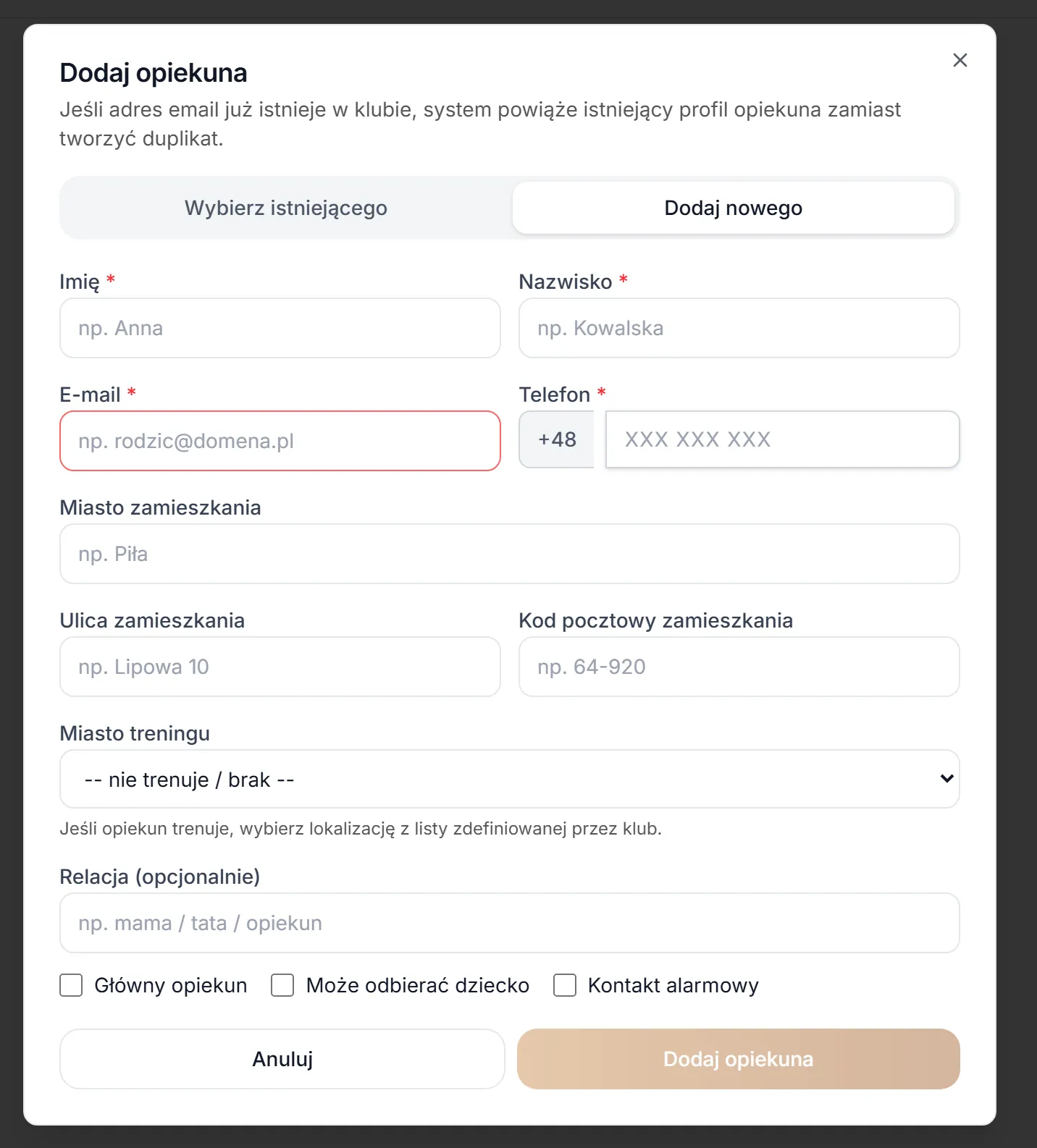Close the Dodaj opiekuna dialog
Viewport: 1037px width, 1148px height.
960,60
